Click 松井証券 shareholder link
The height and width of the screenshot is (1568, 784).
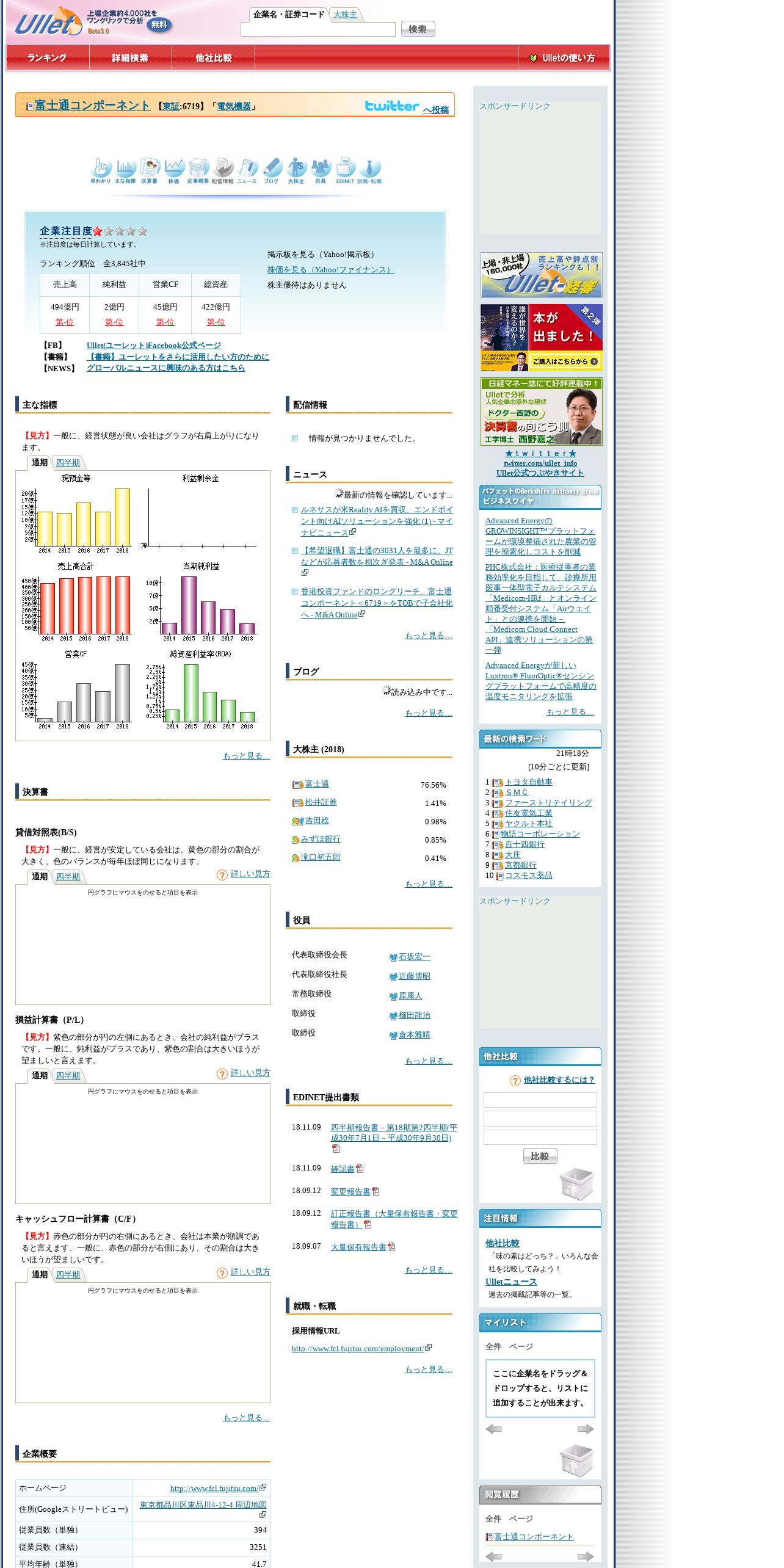coord(321,802)
